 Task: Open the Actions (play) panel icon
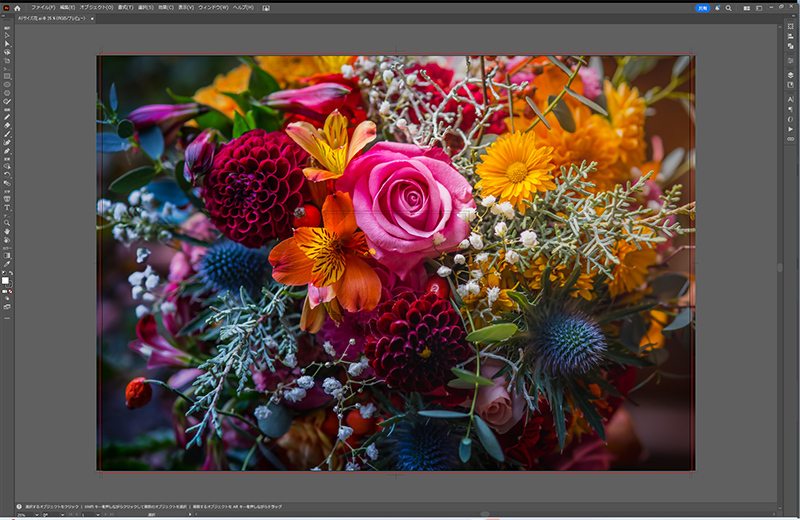tap(790, 129)
